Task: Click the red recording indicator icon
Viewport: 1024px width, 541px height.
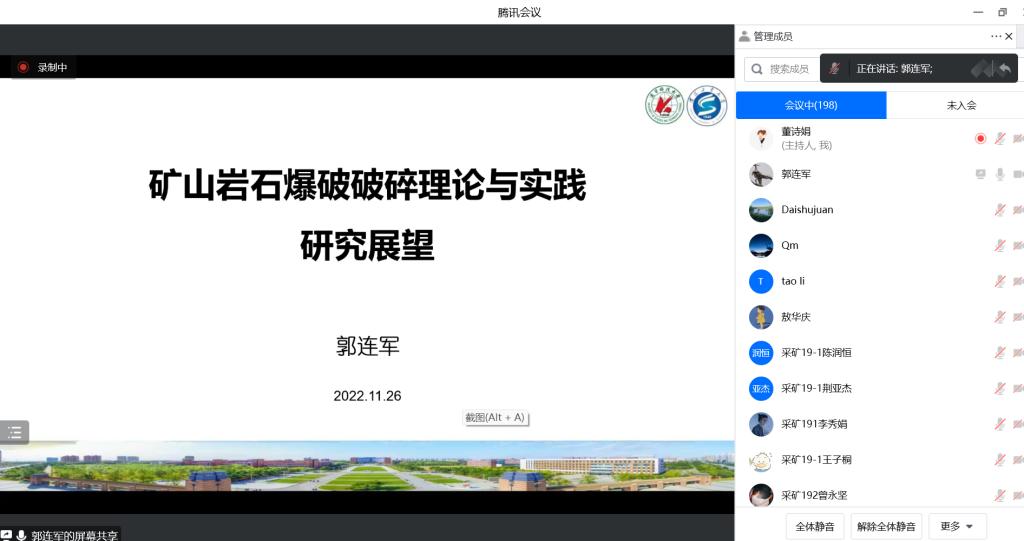Action: click(x=22, y=67)
